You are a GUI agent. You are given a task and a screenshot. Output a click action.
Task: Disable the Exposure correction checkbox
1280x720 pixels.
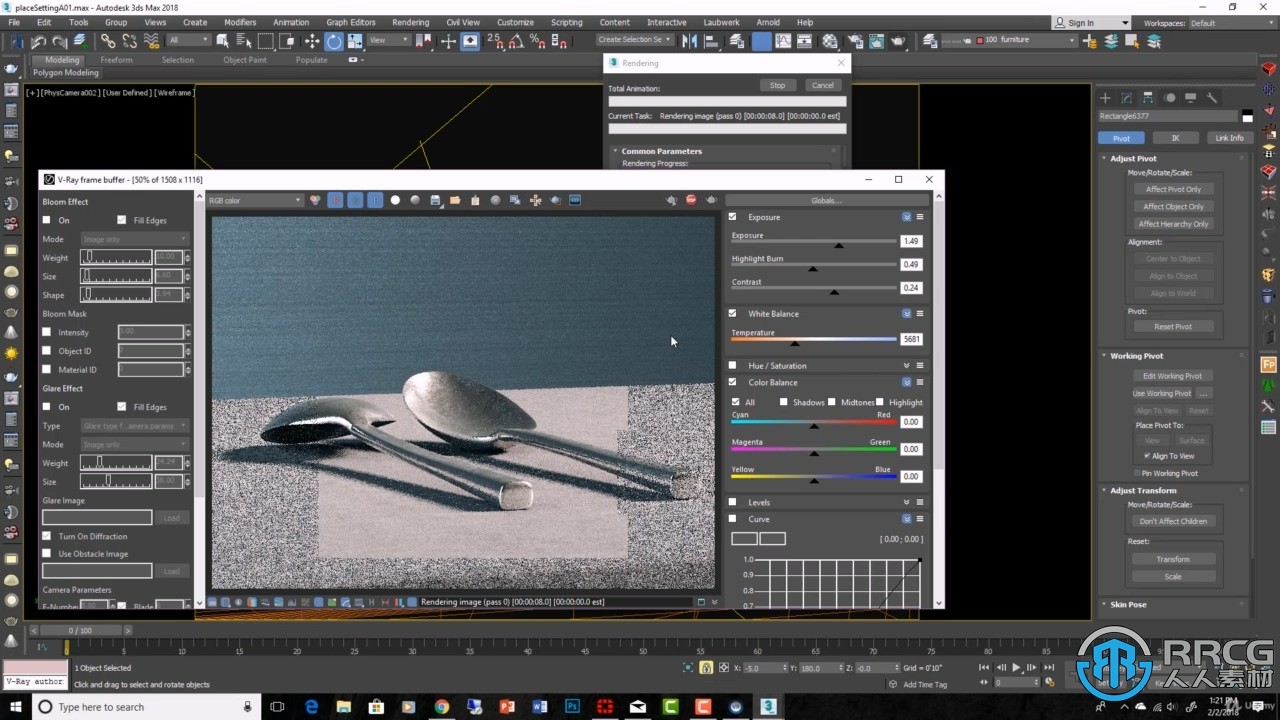pos(732,217)
